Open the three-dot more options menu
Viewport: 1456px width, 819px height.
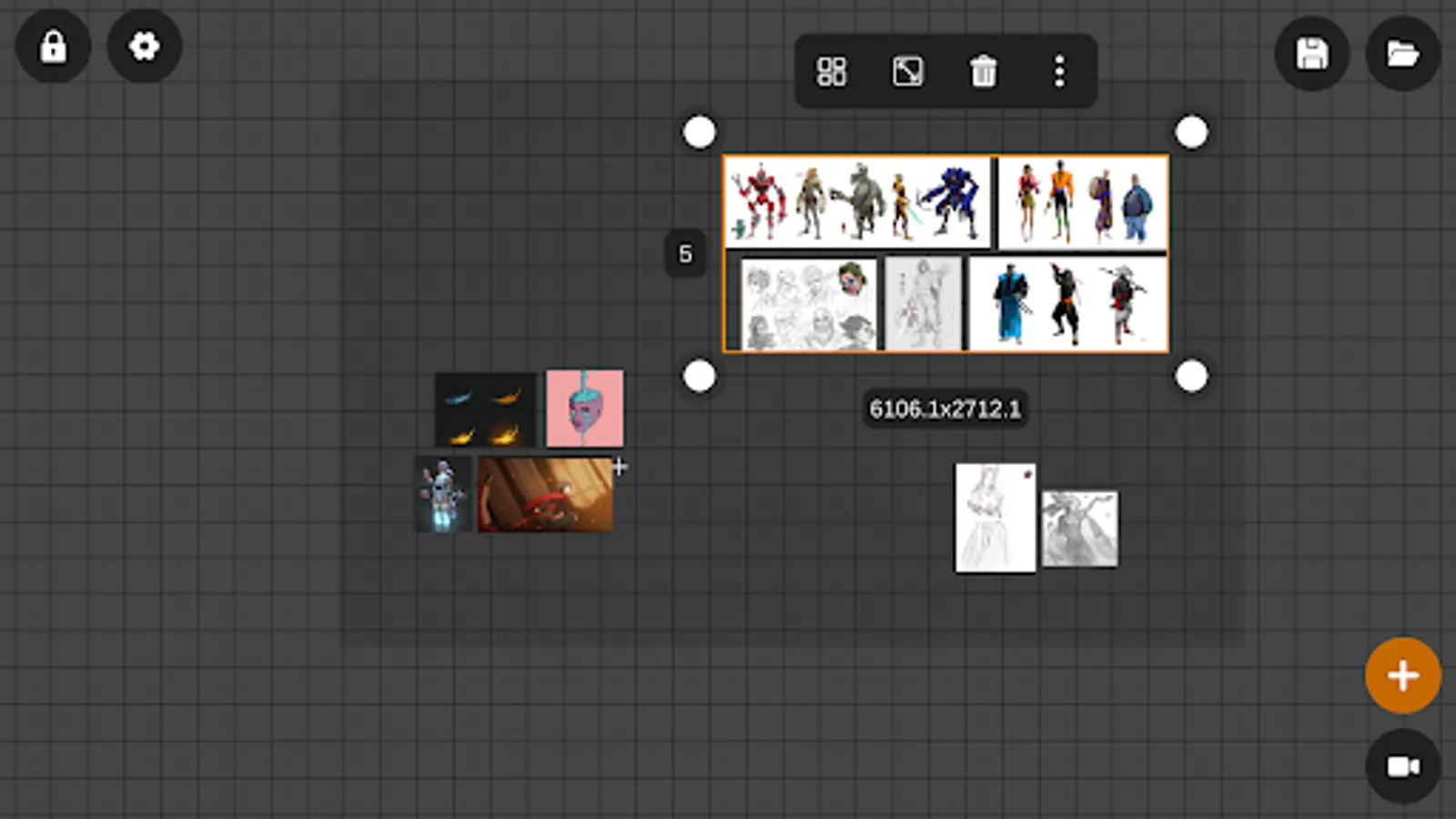tap(1058, 71)
